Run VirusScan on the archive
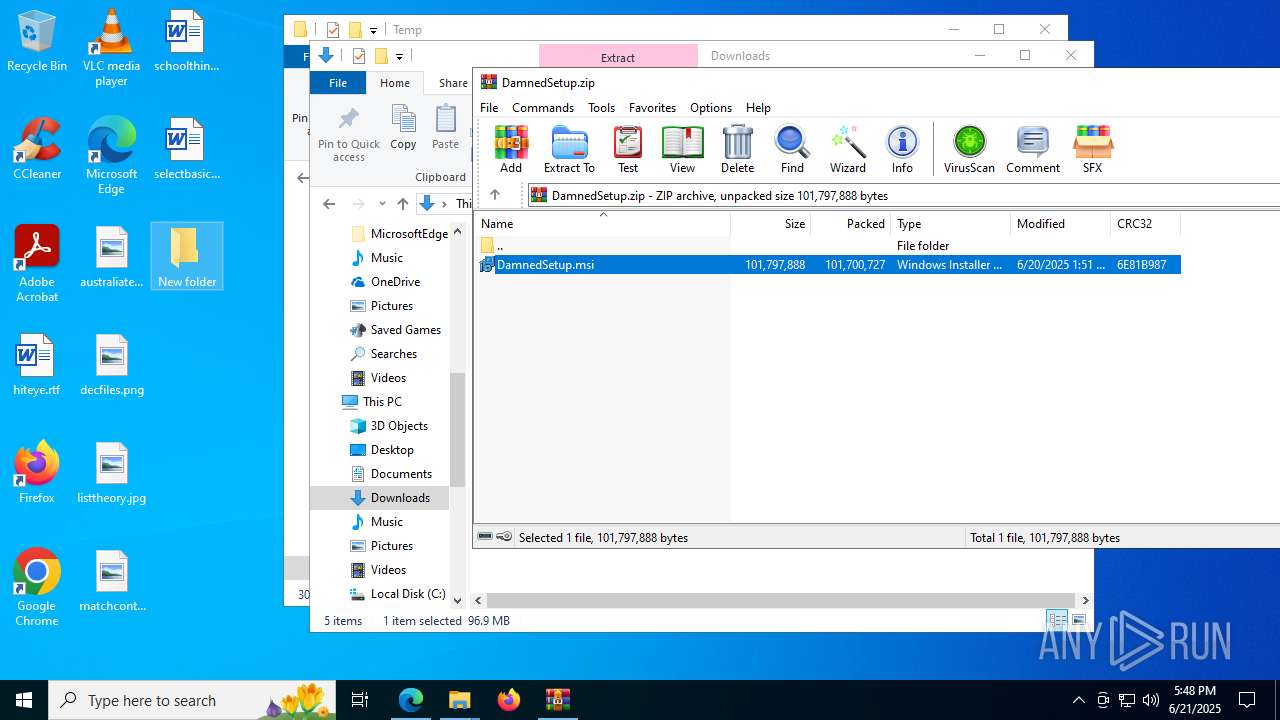1280x720 pixels. (x=969, y=150)
